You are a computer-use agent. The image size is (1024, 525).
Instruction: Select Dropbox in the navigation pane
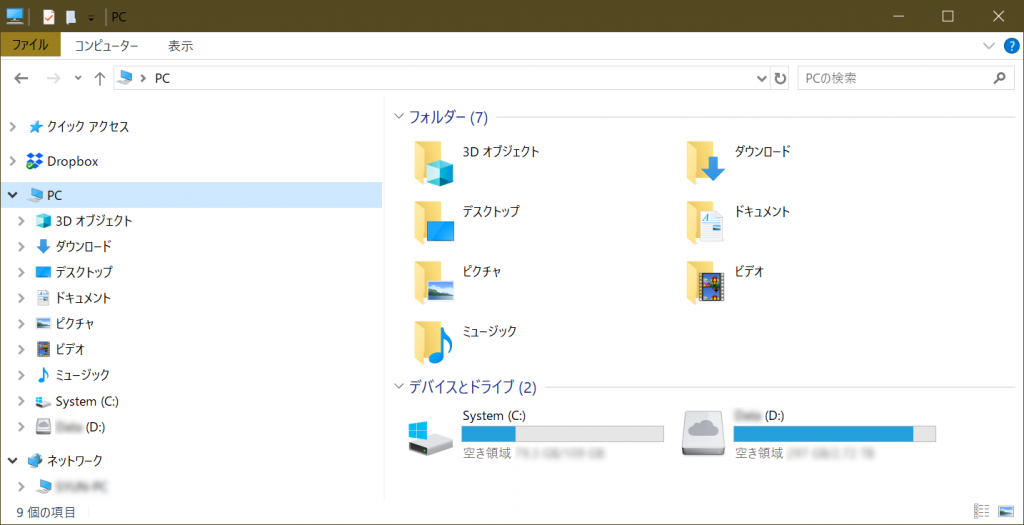pos(72,161)
